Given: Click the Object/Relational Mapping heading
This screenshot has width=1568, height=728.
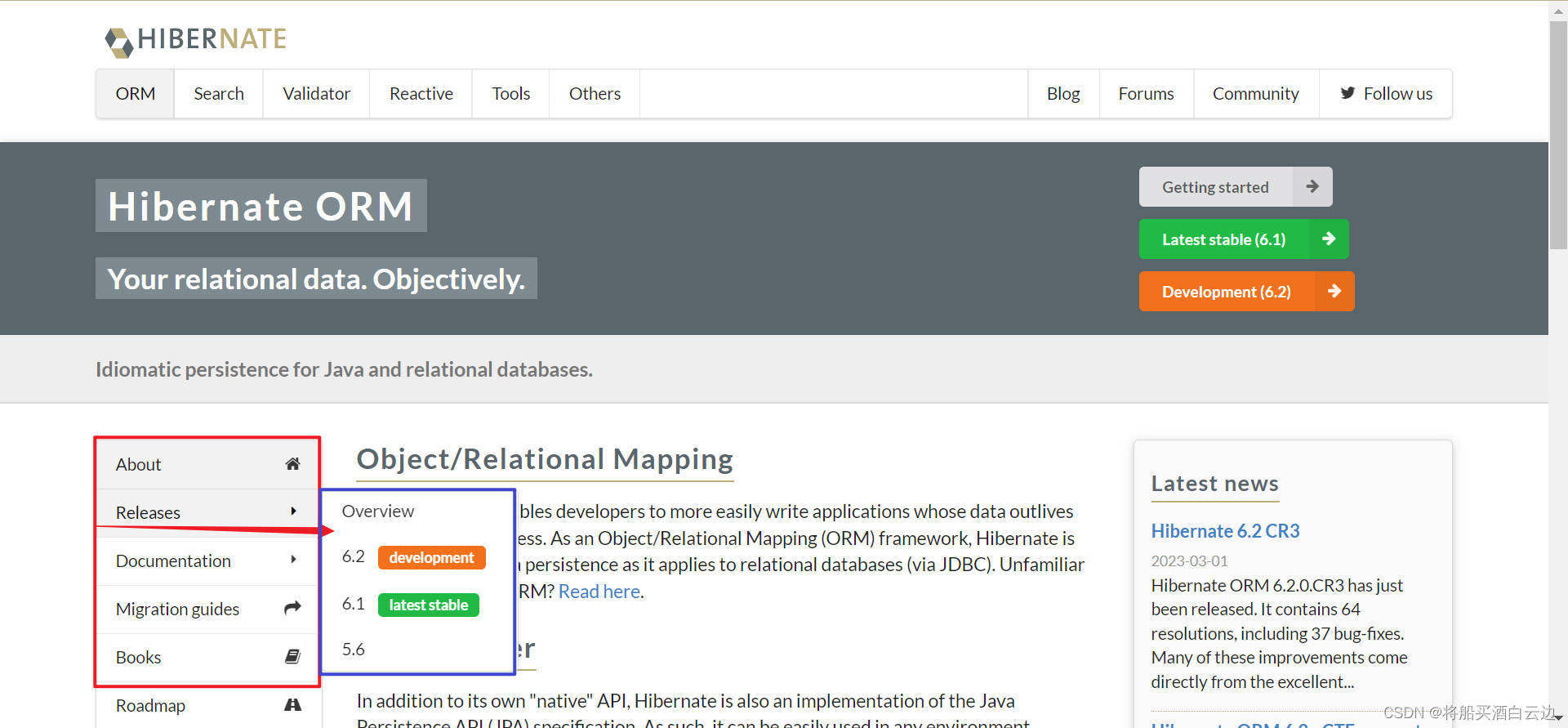Looking at the screenshot, I should (545, 459).
